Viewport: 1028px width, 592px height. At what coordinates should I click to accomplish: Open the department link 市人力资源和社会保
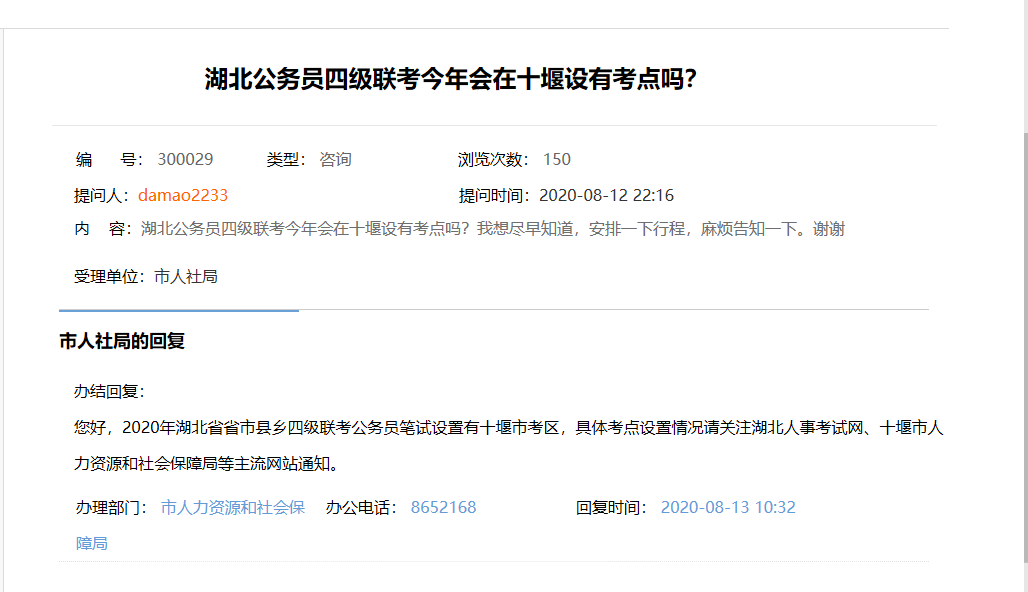click(x=233, y=507)
